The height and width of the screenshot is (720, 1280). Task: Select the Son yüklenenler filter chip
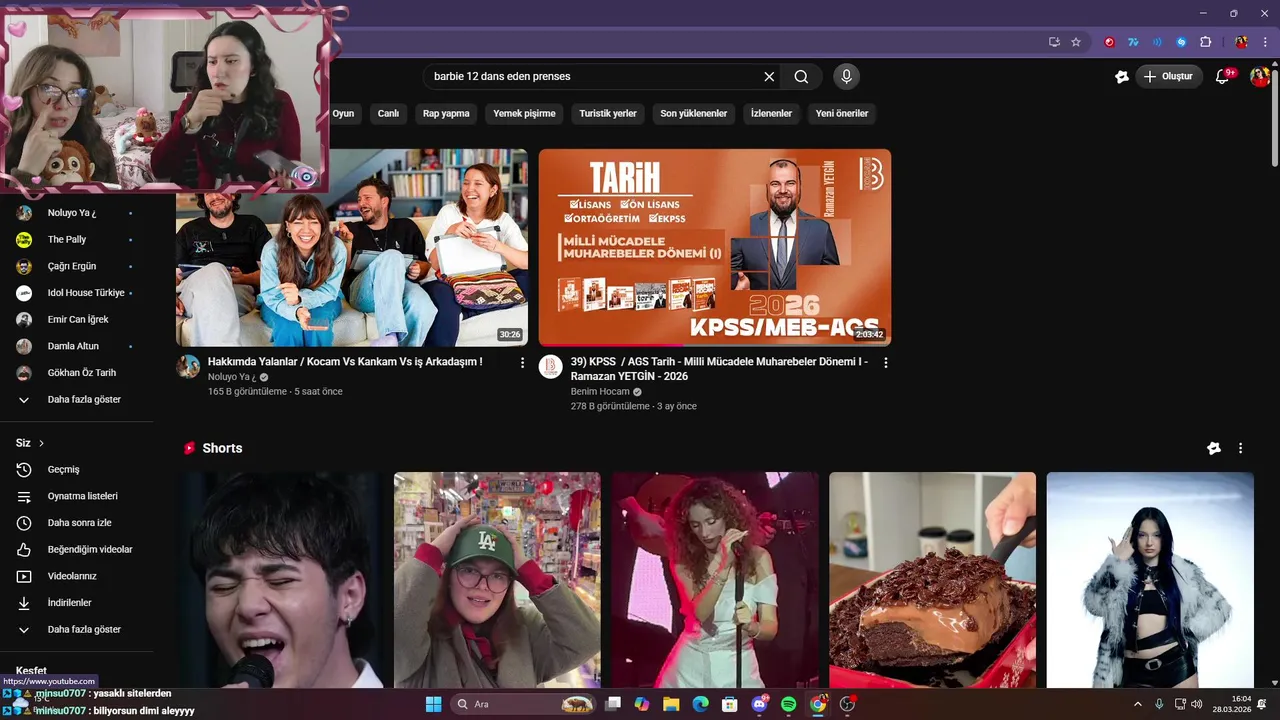(693, 113)
